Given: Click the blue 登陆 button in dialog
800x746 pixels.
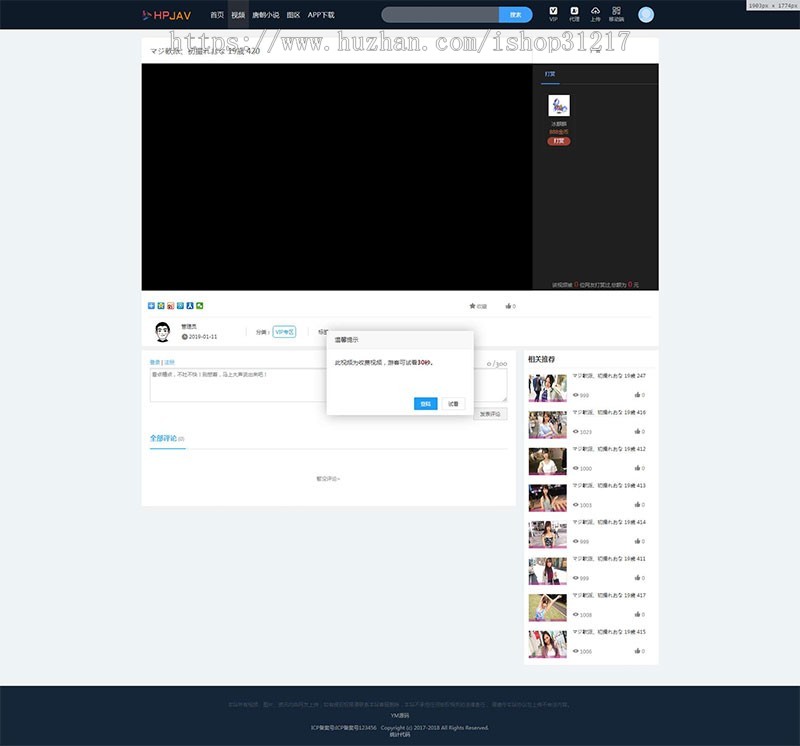Looking at the screenshot, I should point(425,404).
